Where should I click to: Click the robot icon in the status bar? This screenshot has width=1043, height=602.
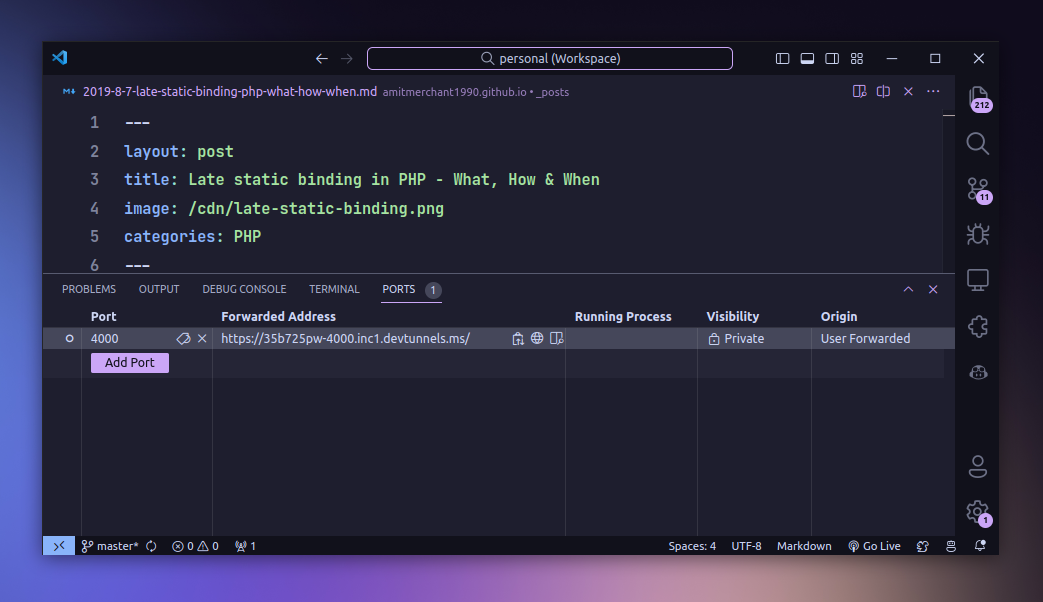951,546
